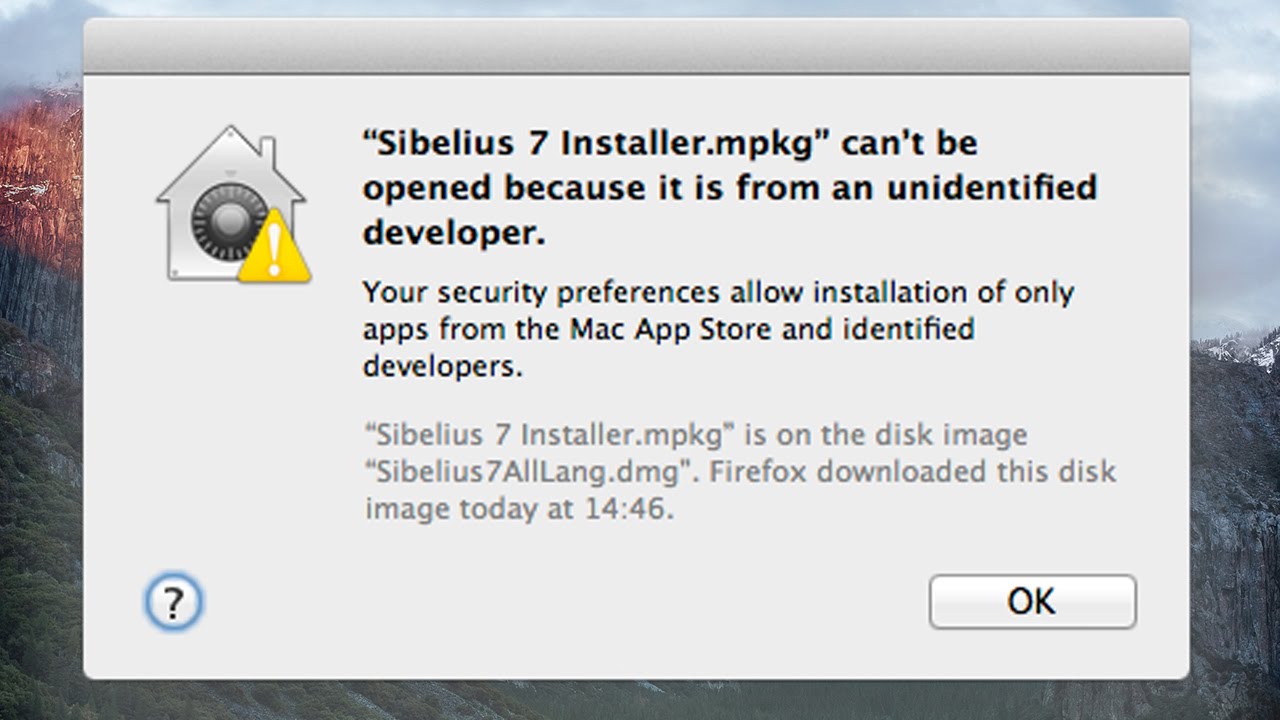Open help with the question mark button
The image size is (1280, 720).
point(173,602)
